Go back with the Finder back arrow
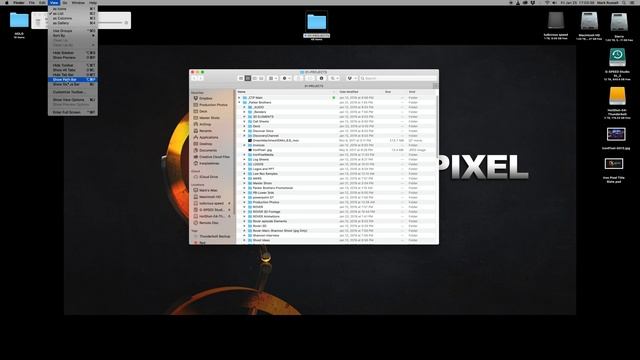The image size is (640, 360). tap(194, 78)
